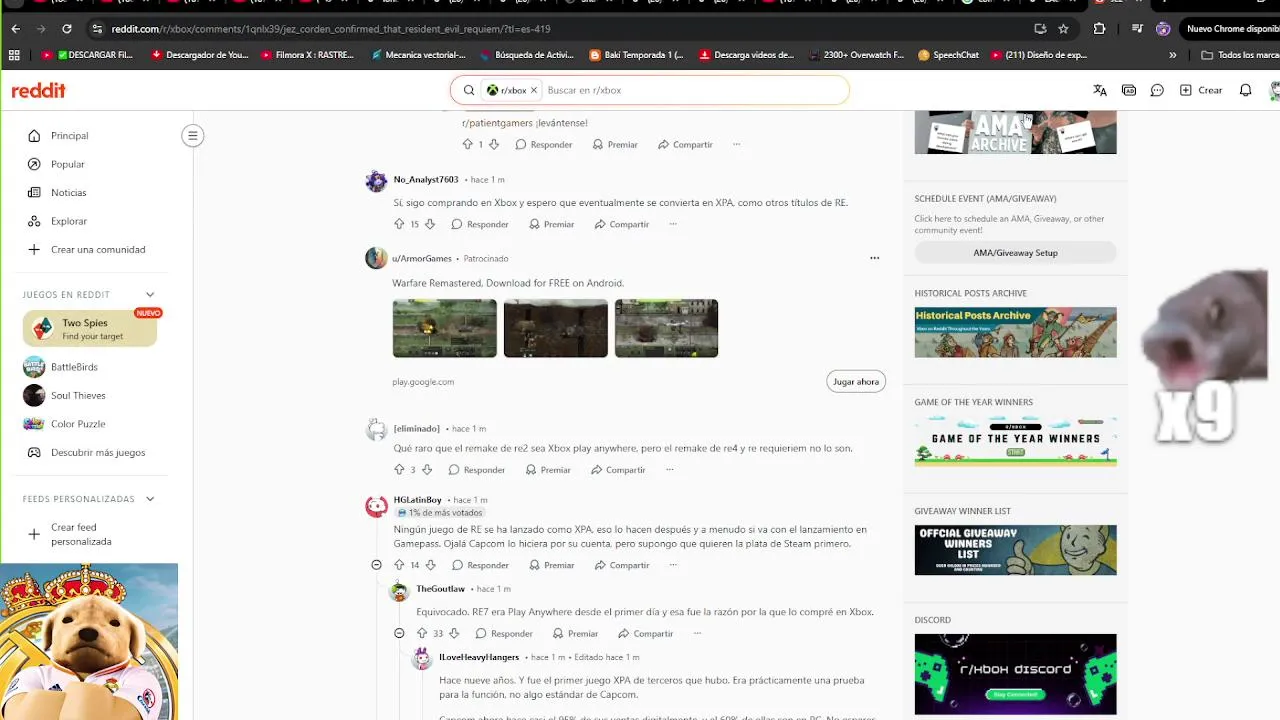Collapse HGLatinBoy's comment thread
The width and height of the screenshot is (1280, 720).
pos(376,565)
